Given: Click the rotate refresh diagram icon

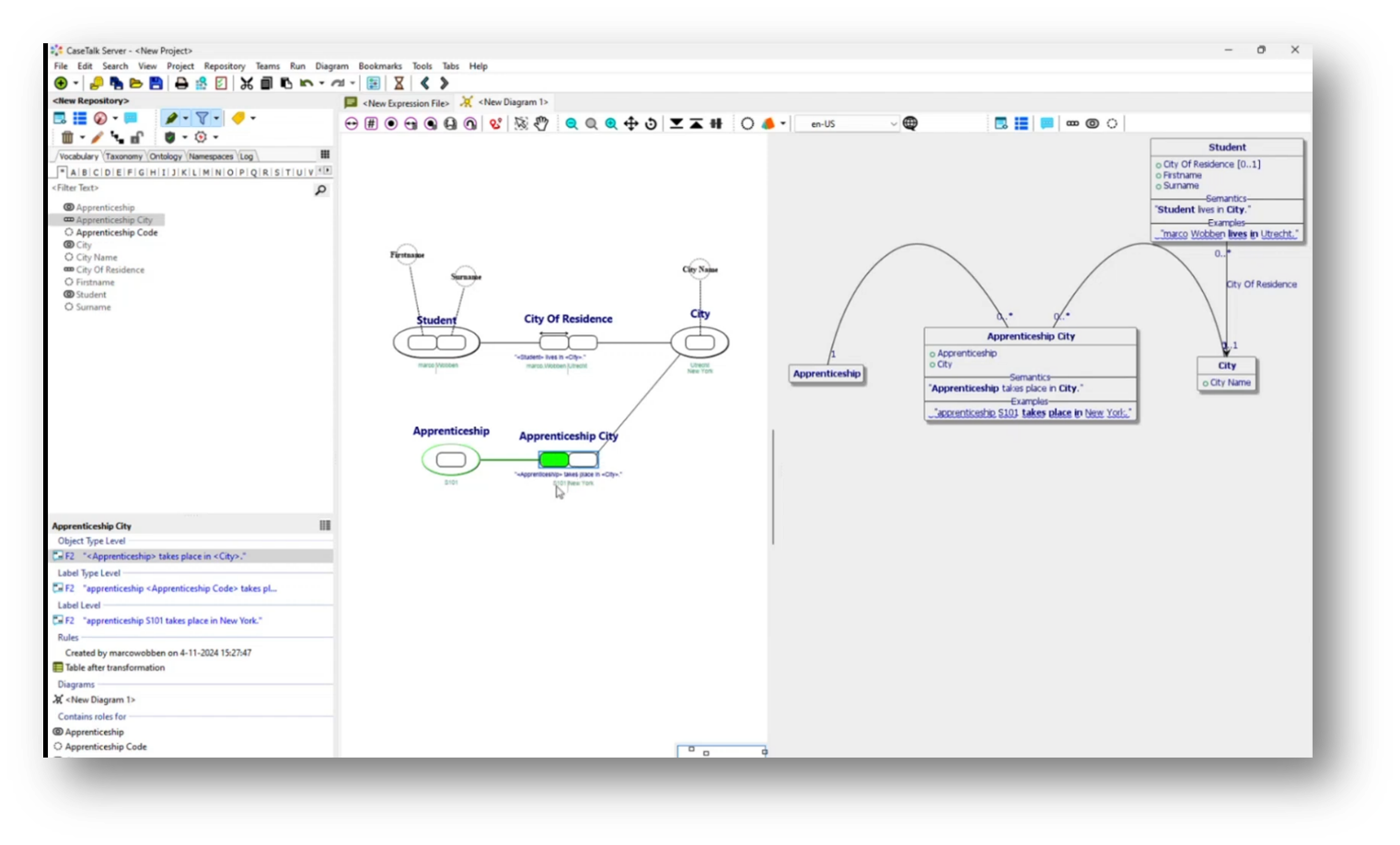Looking at the screenshot, I should 651,123.
